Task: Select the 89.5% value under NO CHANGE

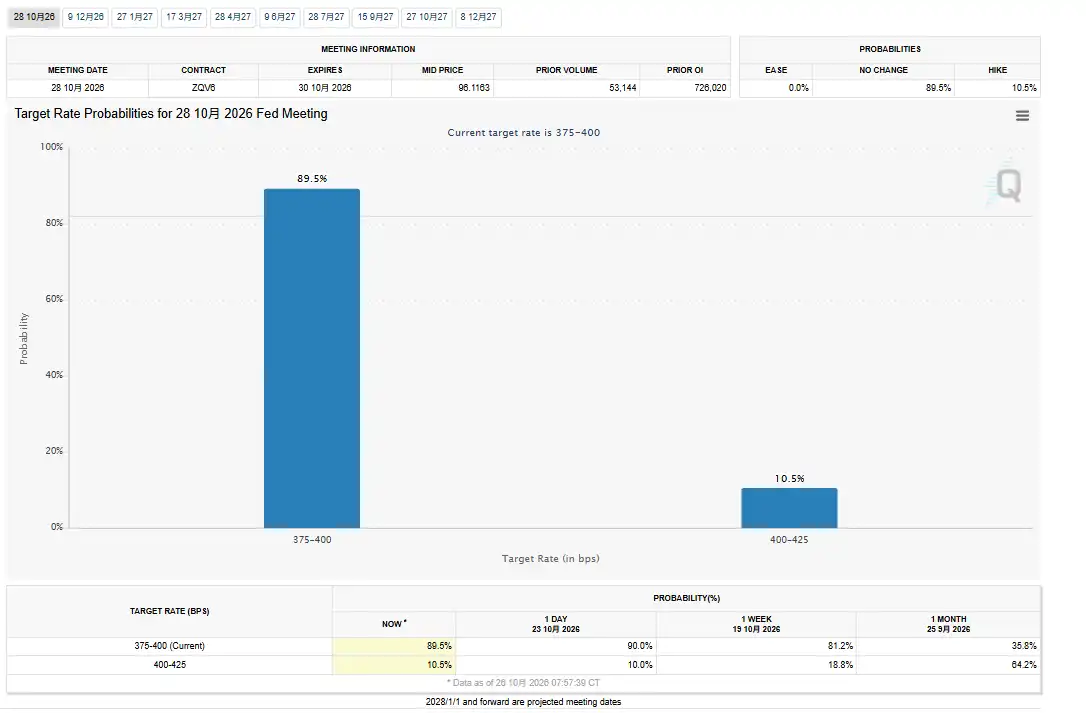Action: (938, 88)
